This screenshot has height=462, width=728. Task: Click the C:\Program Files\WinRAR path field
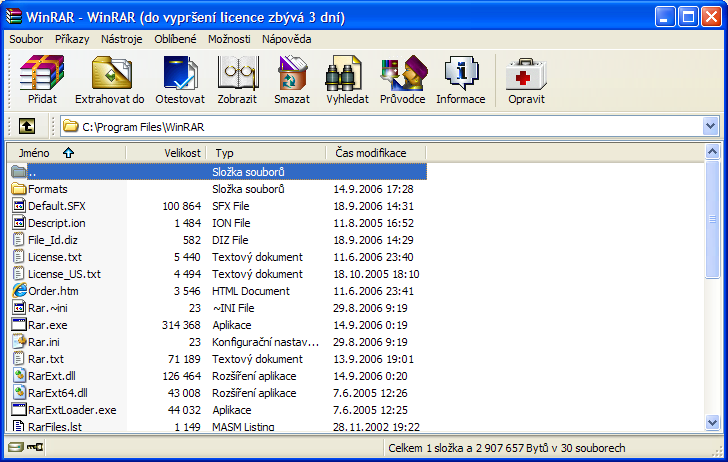pos(382,126)
